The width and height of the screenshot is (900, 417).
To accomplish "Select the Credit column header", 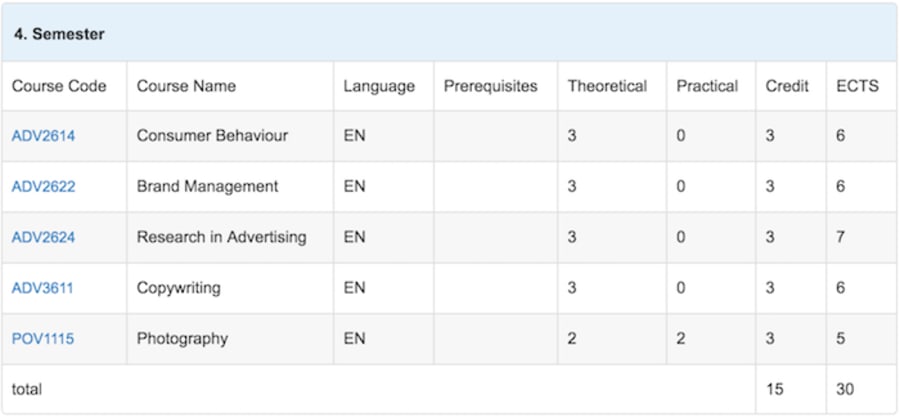I will (x=787, y=87).
